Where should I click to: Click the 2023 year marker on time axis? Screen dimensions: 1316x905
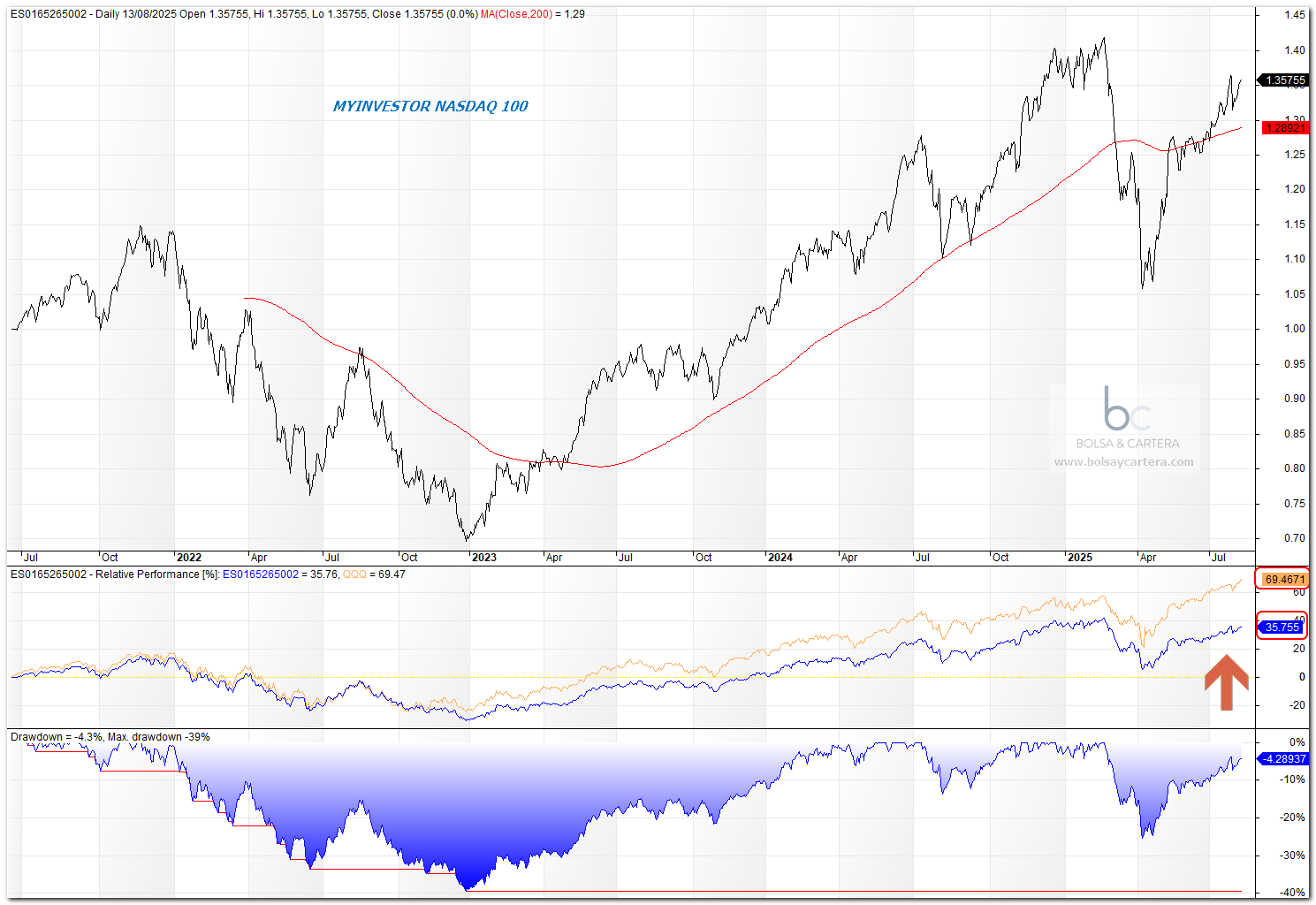tap(484, 558)
